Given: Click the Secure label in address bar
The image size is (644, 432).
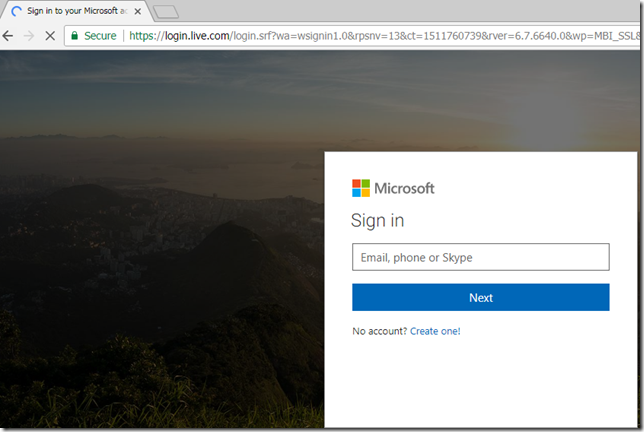Looking at the screenshot, I should click(x=100, y=36).
